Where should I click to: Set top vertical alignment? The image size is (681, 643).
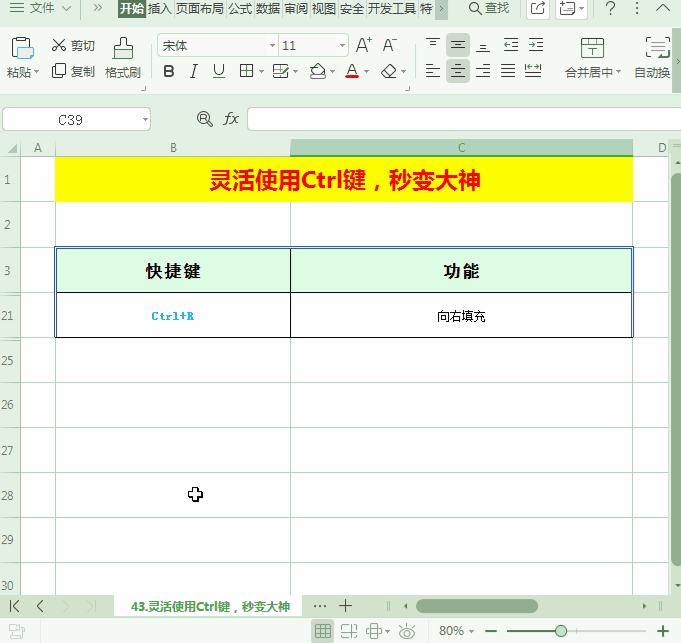433,45
